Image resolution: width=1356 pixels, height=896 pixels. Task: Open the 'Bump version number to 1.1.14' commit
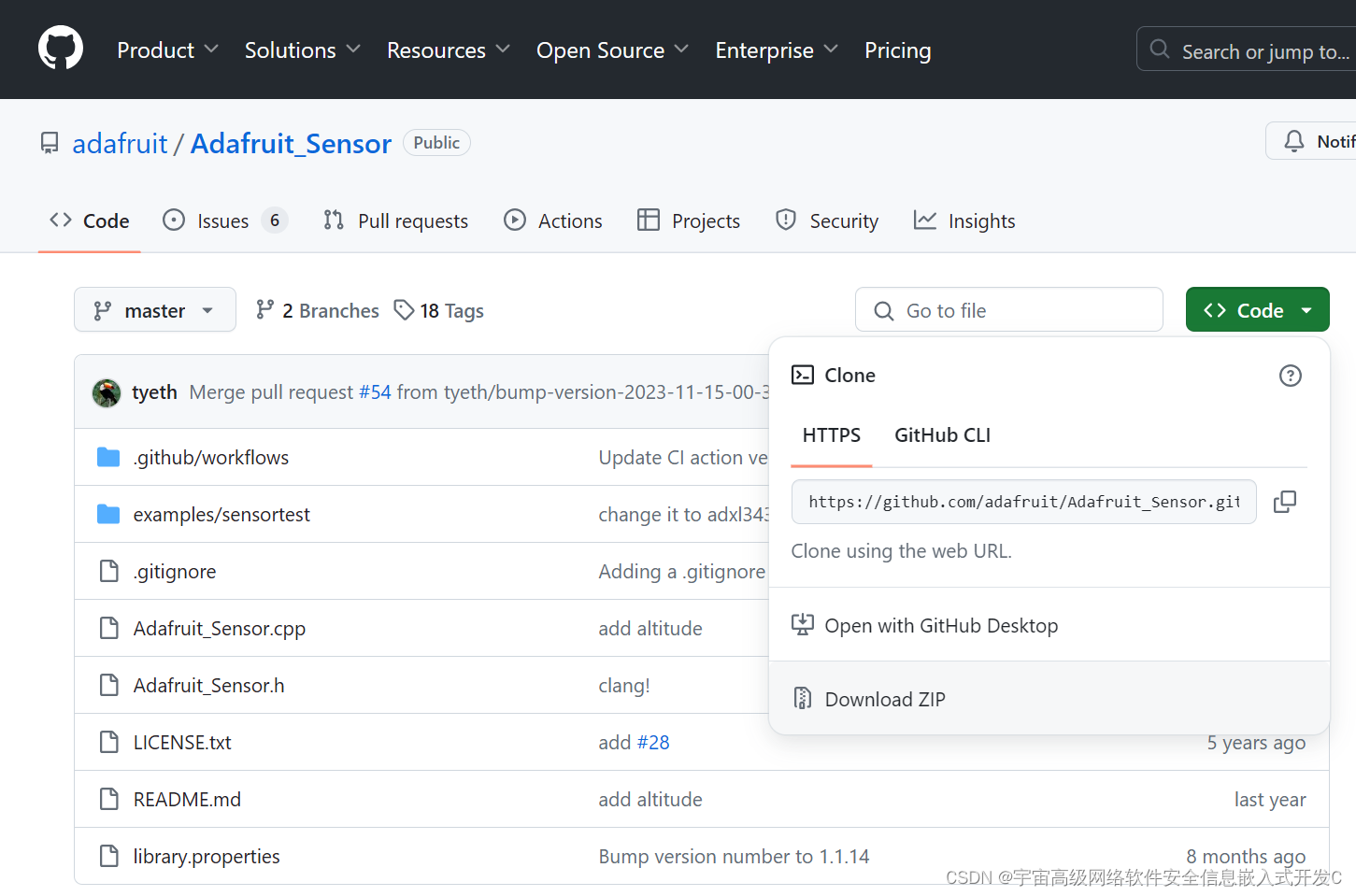tap(735, 856)
